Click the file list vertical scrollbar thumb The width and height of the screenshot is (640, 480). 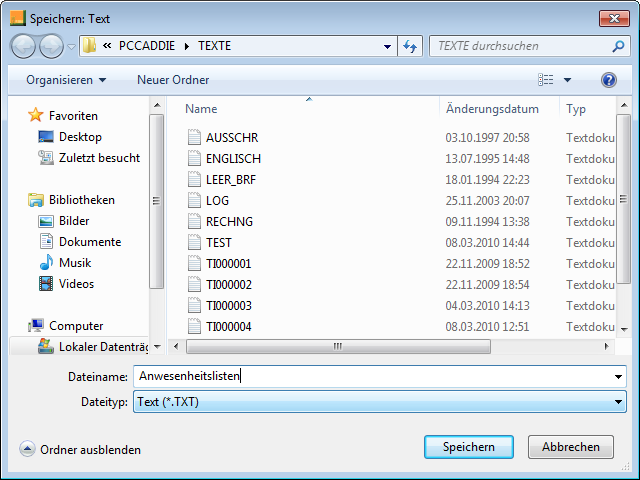pyautogui.click(x=623, y=199)
